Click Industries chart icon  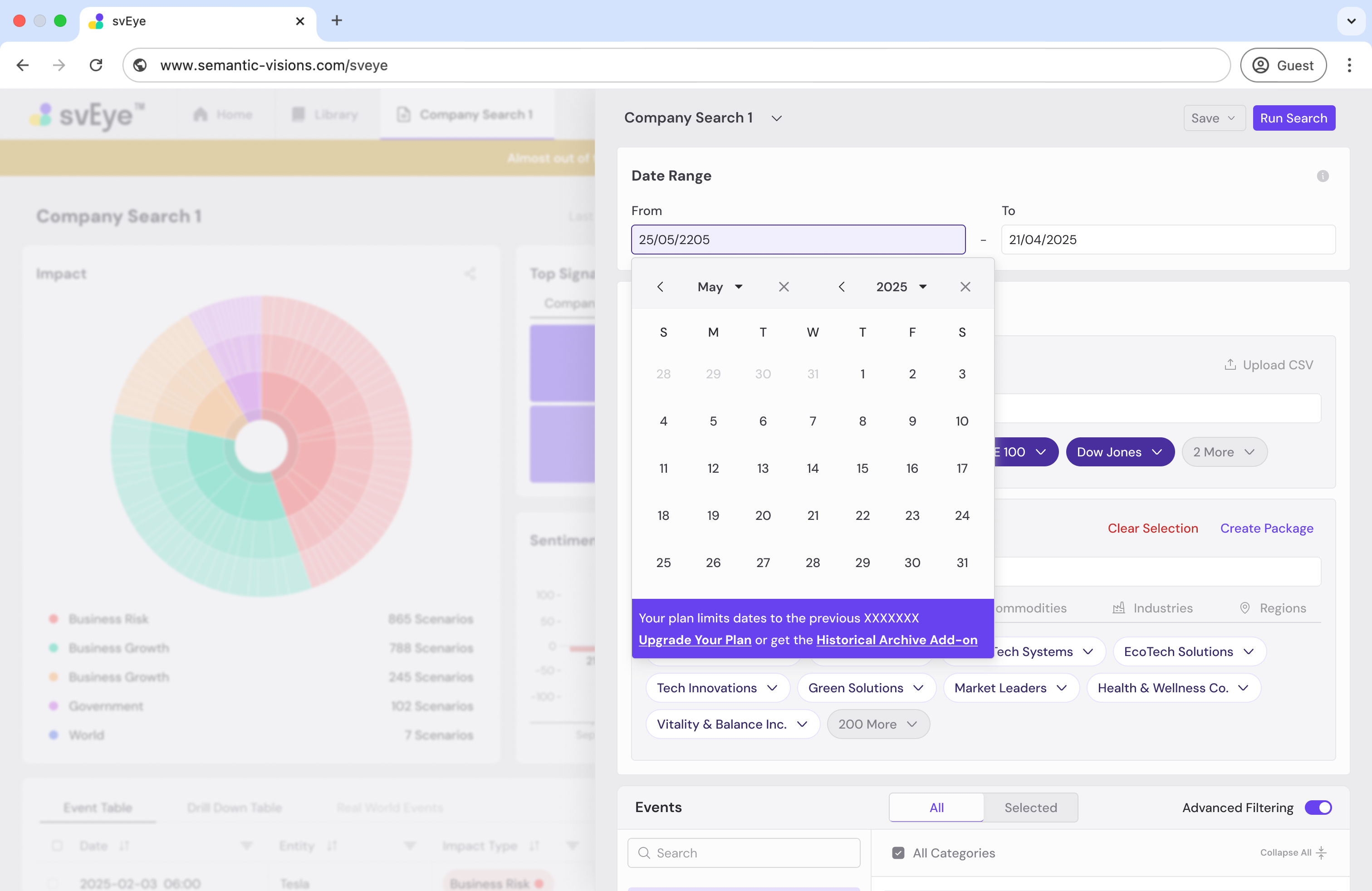coord(1118,608)
